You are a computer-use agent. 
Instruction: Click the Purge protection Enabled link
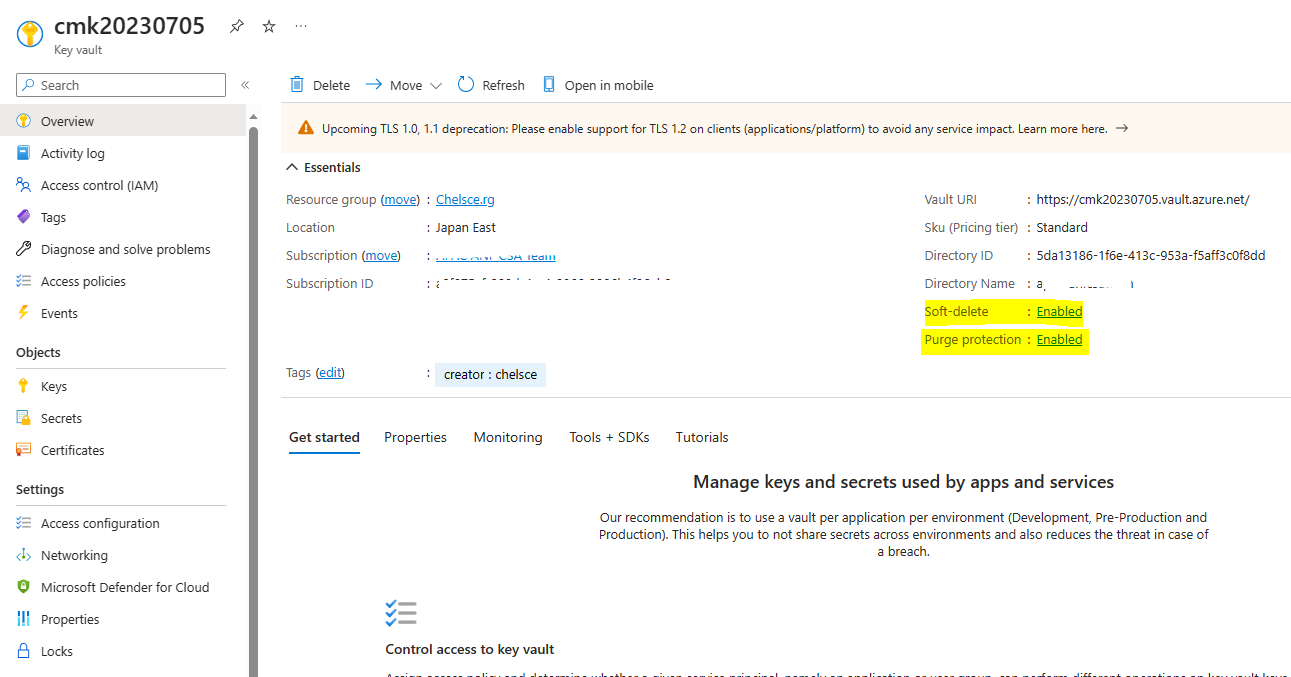[x=1059, y=339]
